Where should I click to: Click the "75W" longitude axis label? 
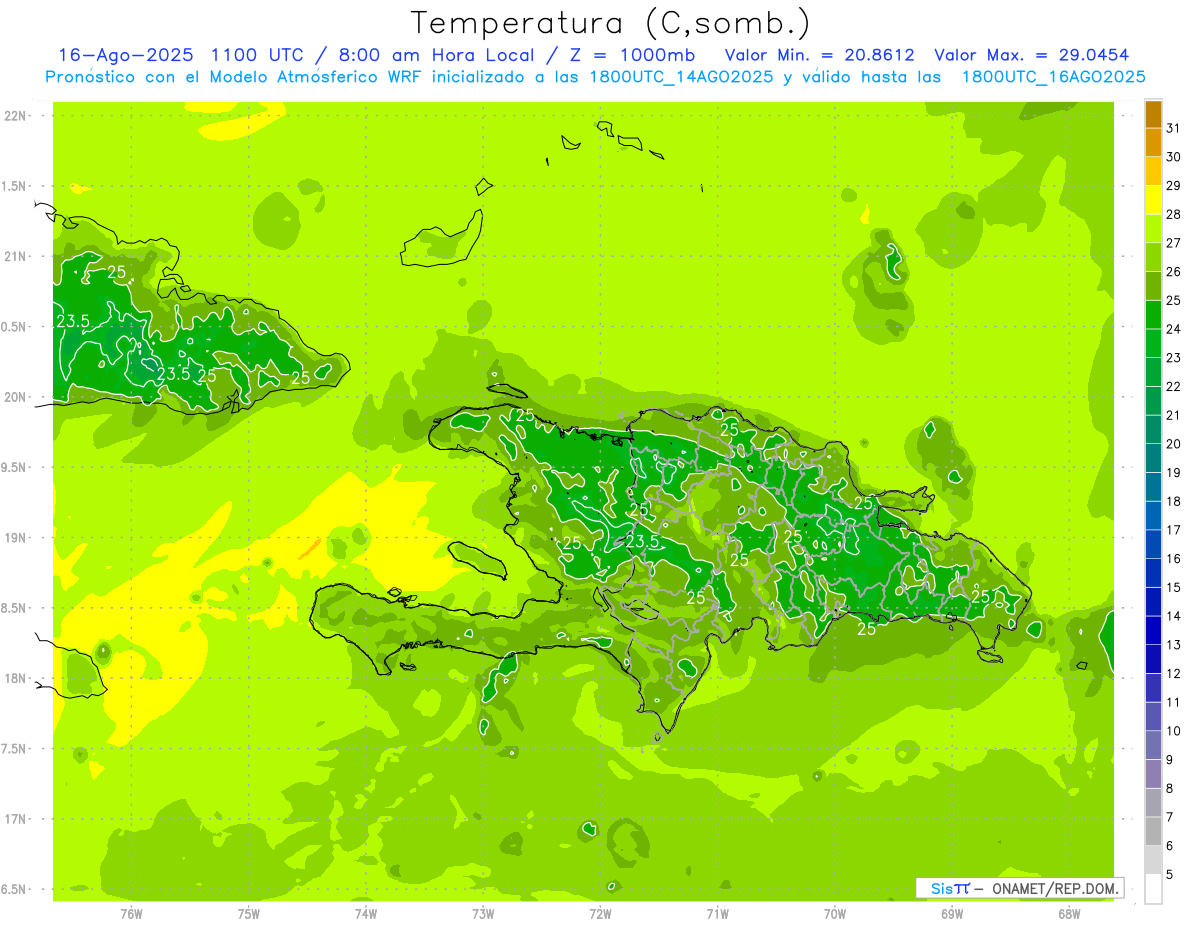pyautogui.click(x=248, y=913)
